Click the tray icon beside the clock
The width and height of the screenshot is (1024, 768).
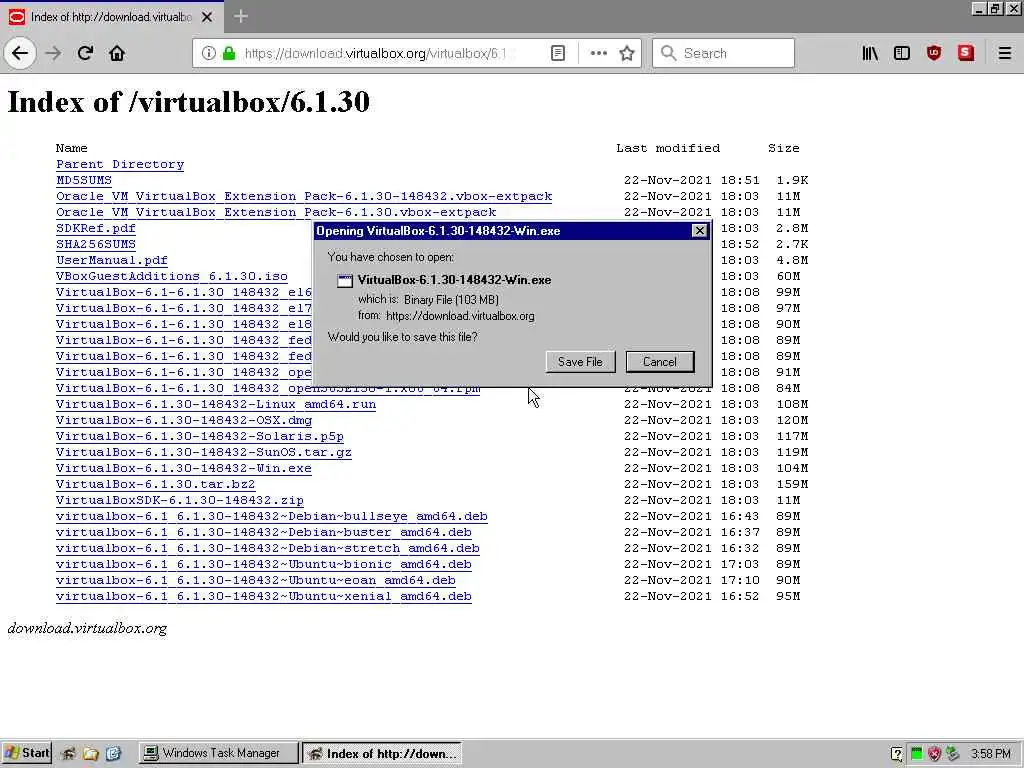953,754
